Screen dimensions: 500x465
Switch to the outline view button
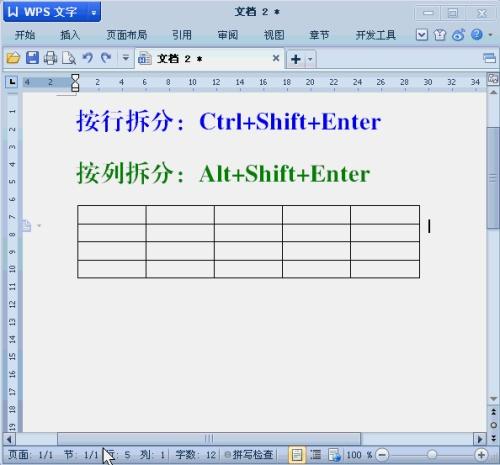coord(315,454)
